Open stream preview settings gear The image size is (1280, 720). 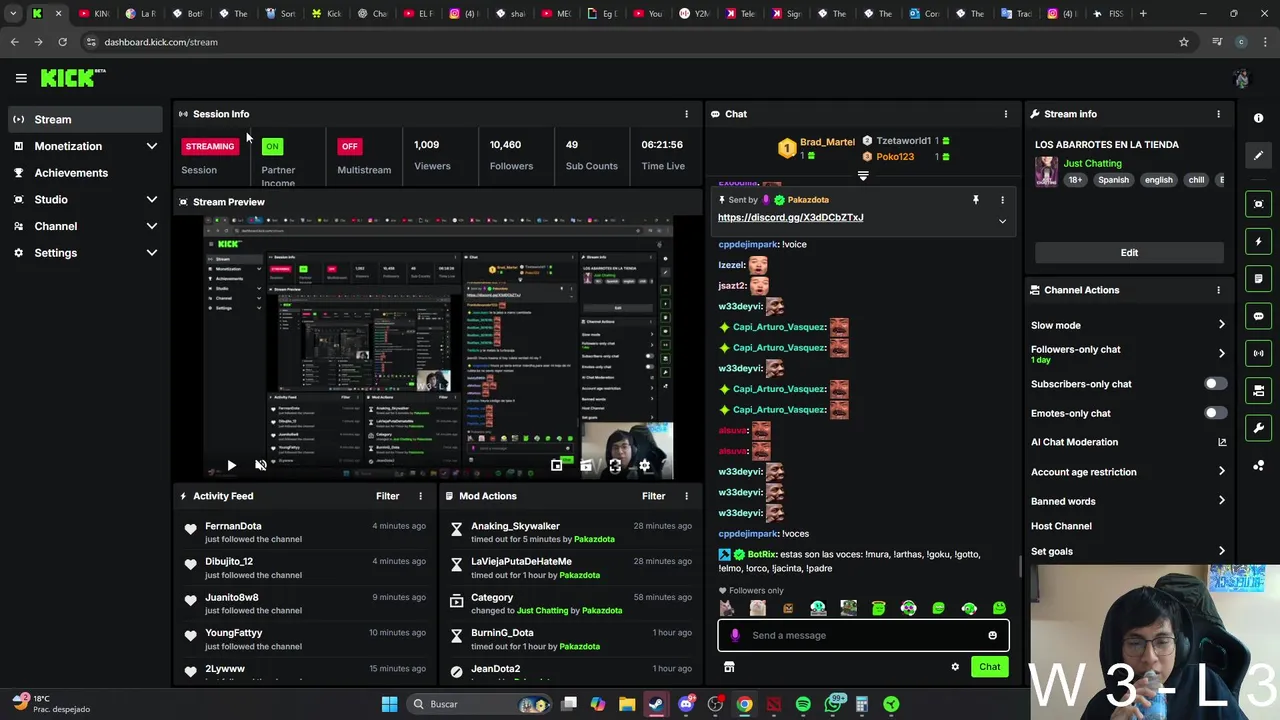(x=644, y=465)
